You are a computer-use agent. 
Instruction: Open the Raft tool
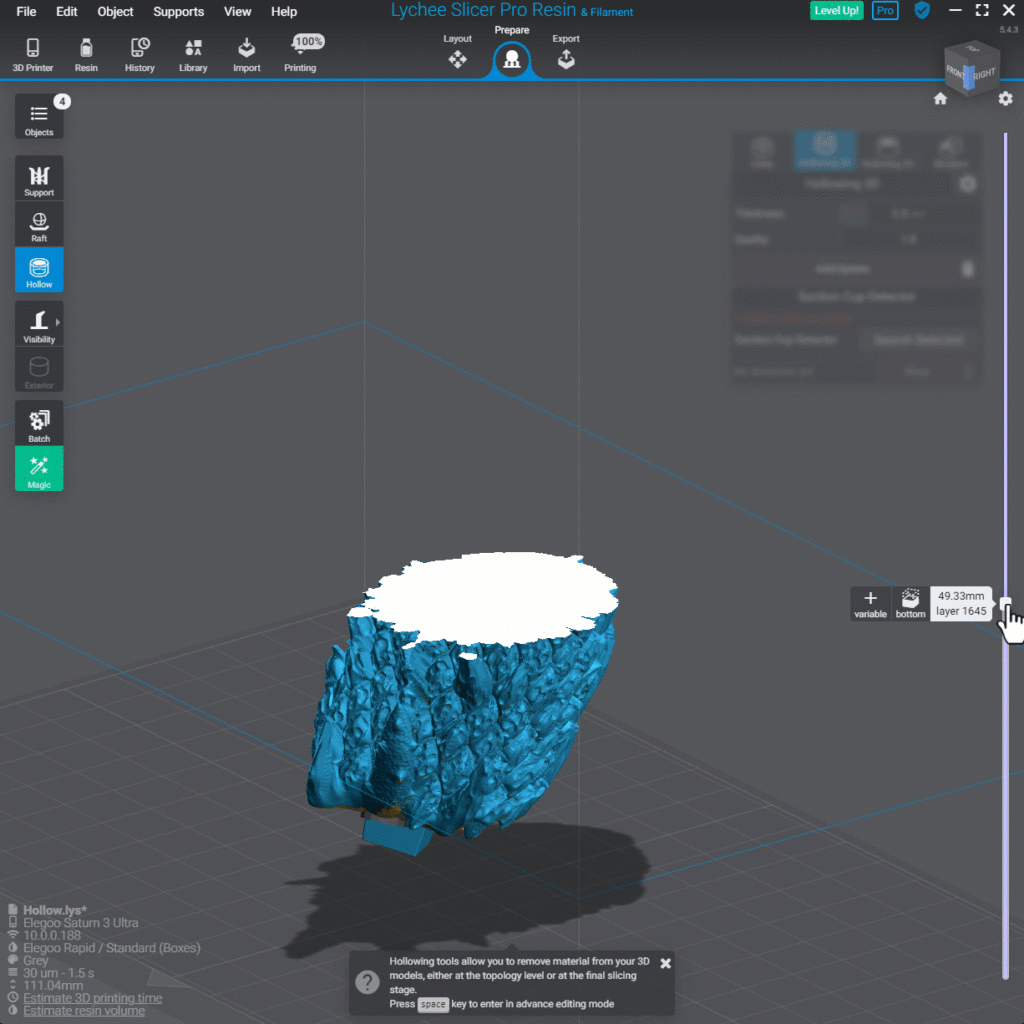click(38, 223)
